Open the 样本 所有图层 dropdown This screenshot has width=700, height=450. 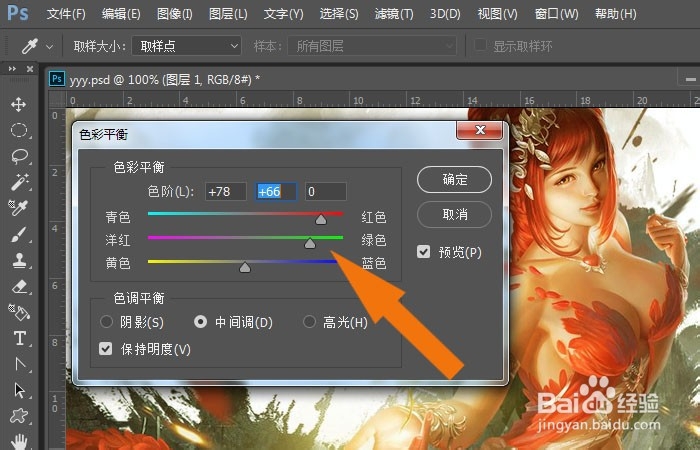pyautogui.click(x=372, y=46)
